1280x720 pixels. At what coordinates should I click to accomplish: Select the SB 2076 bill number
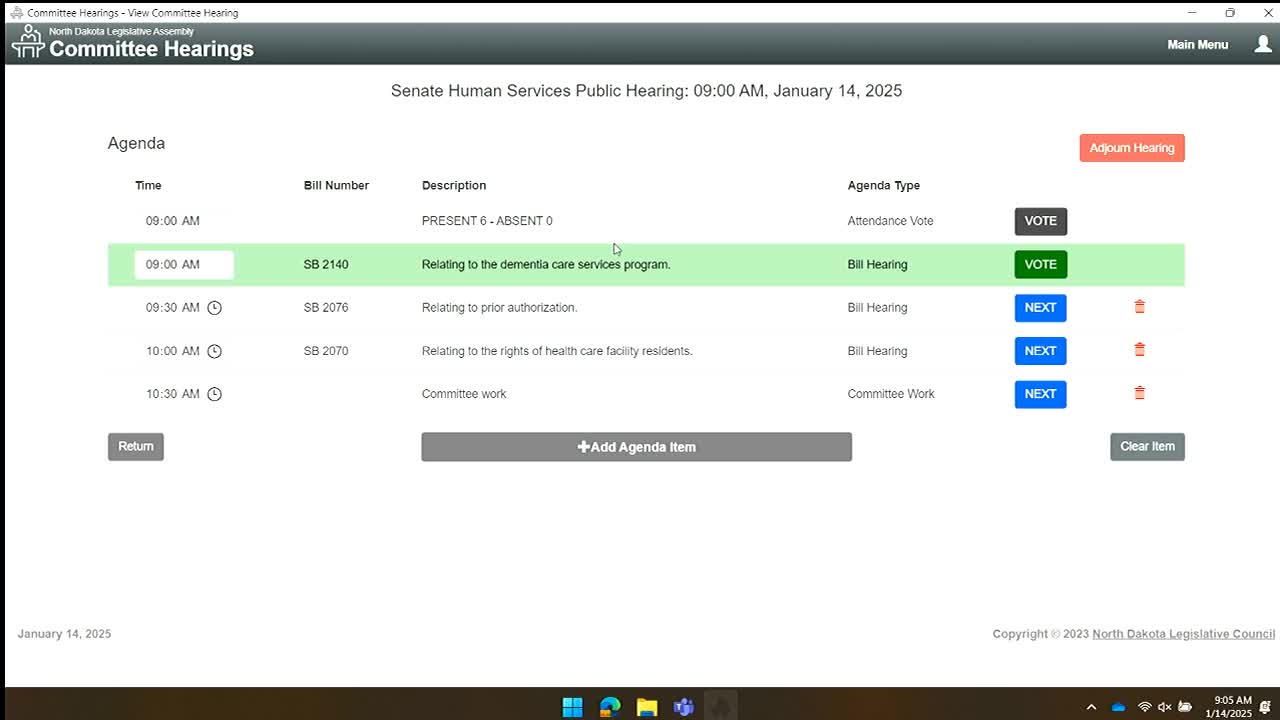click(x=326, y=308)
